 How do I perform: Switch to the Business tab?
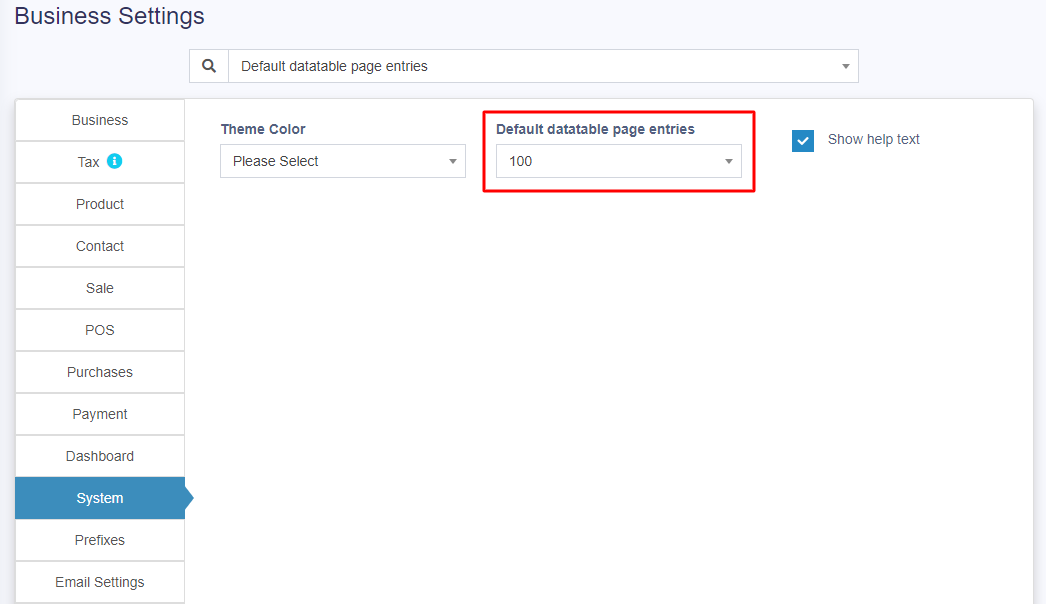click(x=100, y=120)
